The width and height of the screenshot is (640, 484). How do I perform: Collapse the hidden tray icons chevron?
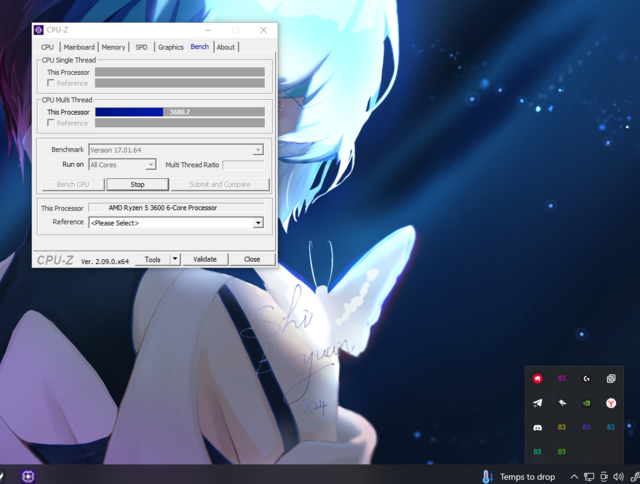(x=574, y=476)
